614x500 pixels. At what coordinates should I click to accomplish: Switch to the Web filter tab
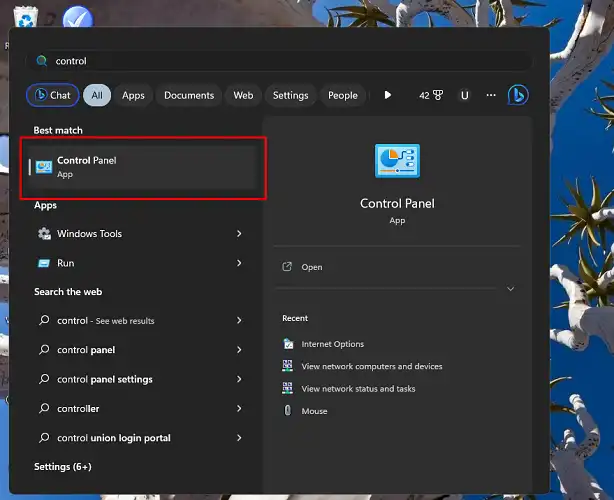click(243, 95)
